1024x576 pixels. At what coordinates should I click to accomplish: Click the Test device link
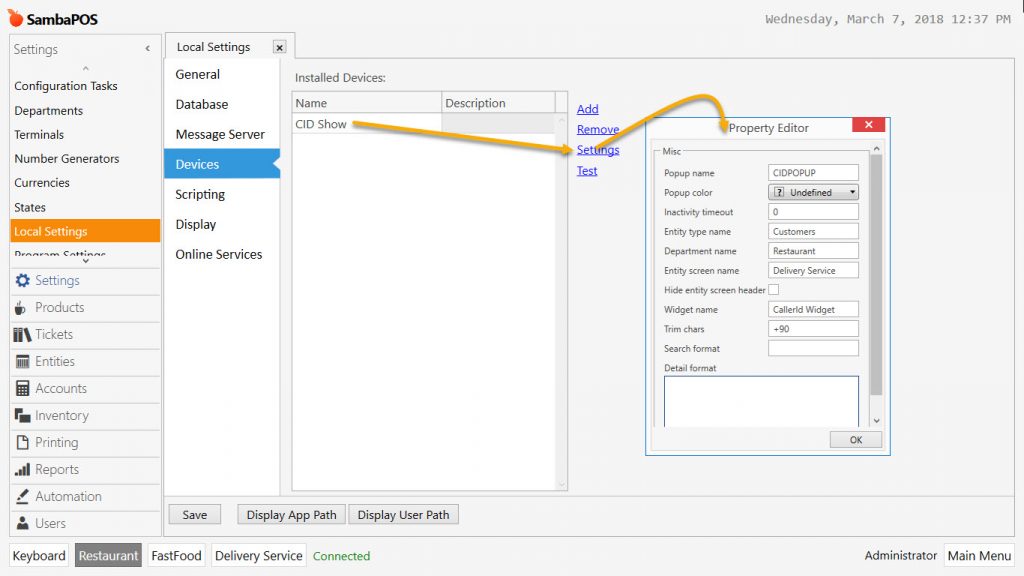586,170
